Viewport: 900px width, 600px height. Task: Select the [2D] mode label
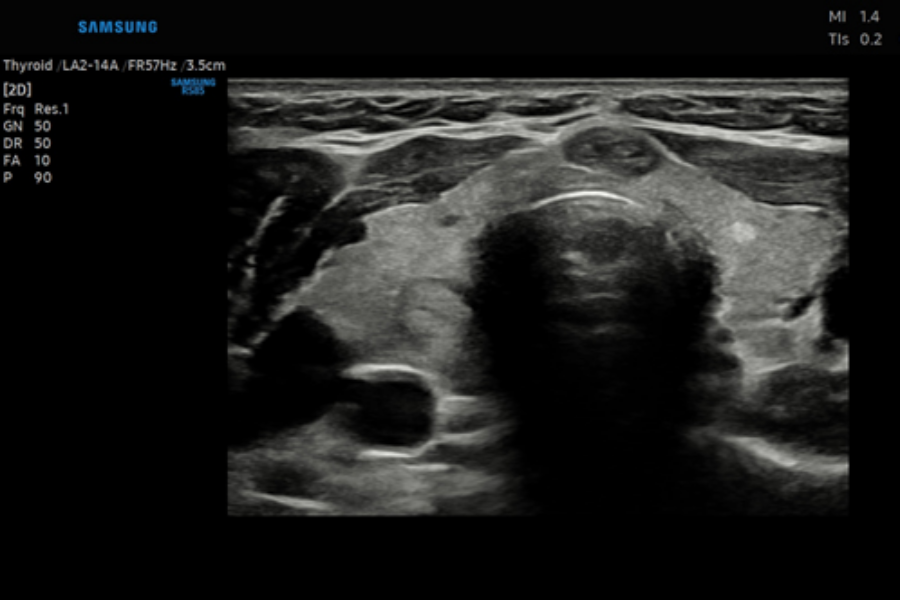tap(17, 90)
